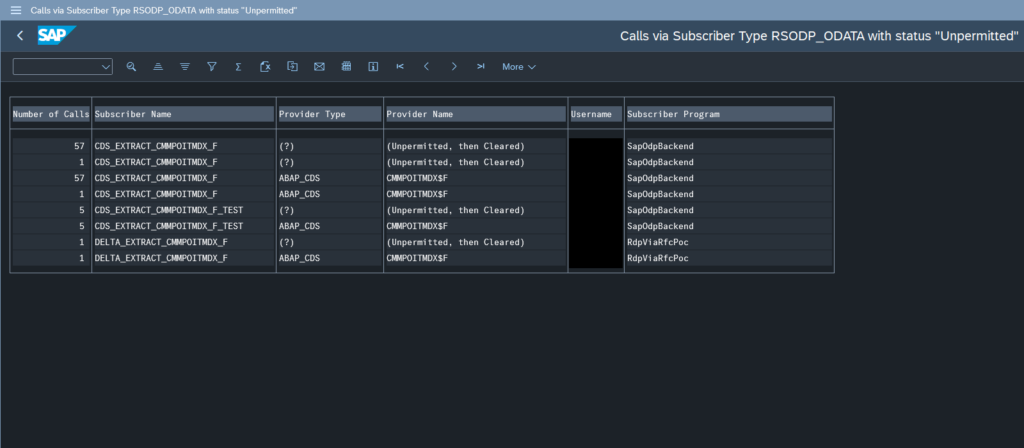The height and width of the screenshot is (448, 1024).
Task: Export the list to a spreadsheet
Action: pos(265,67)
